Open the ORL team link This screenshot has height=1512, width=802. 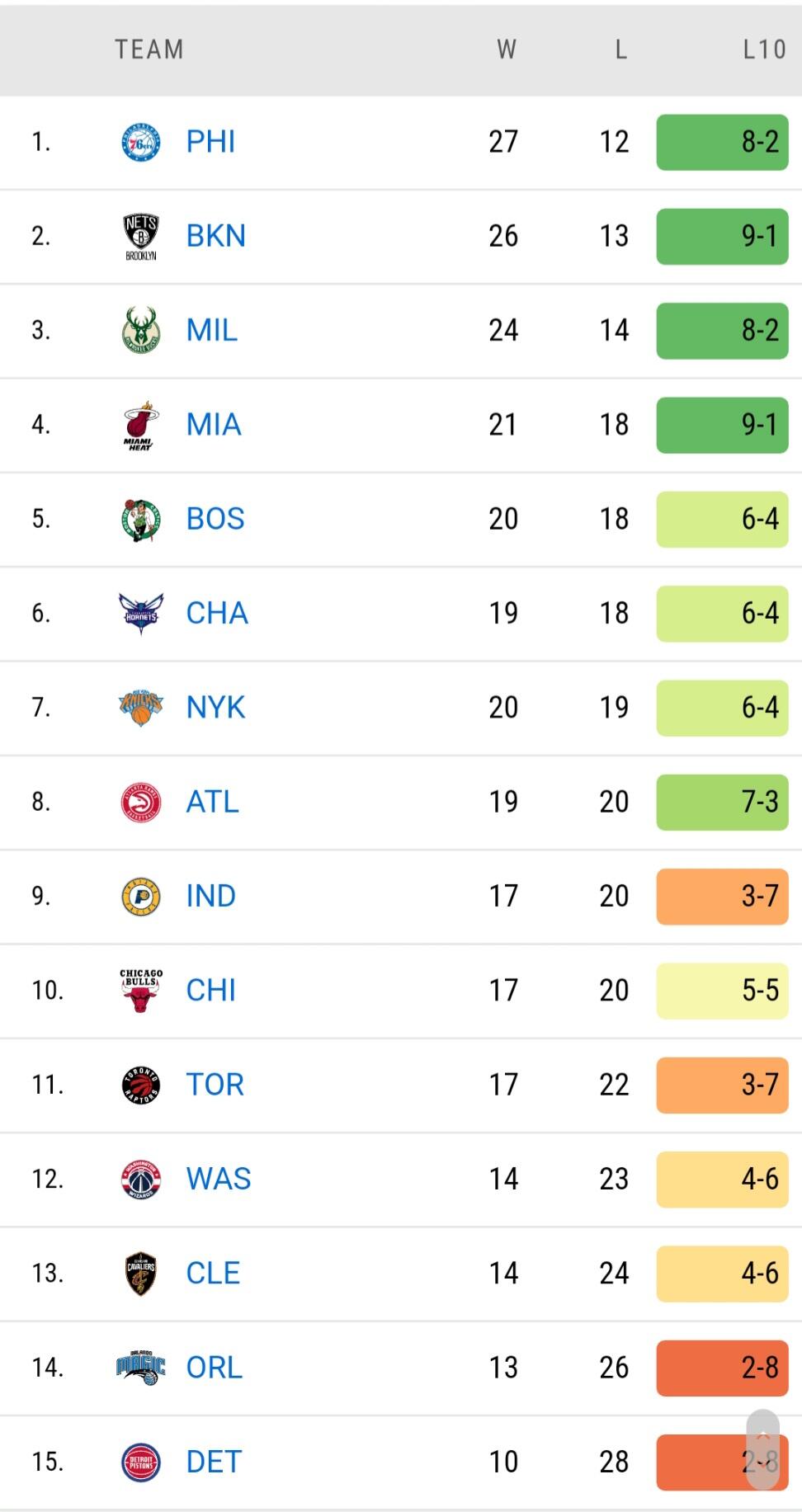[x=214, y=1368]
